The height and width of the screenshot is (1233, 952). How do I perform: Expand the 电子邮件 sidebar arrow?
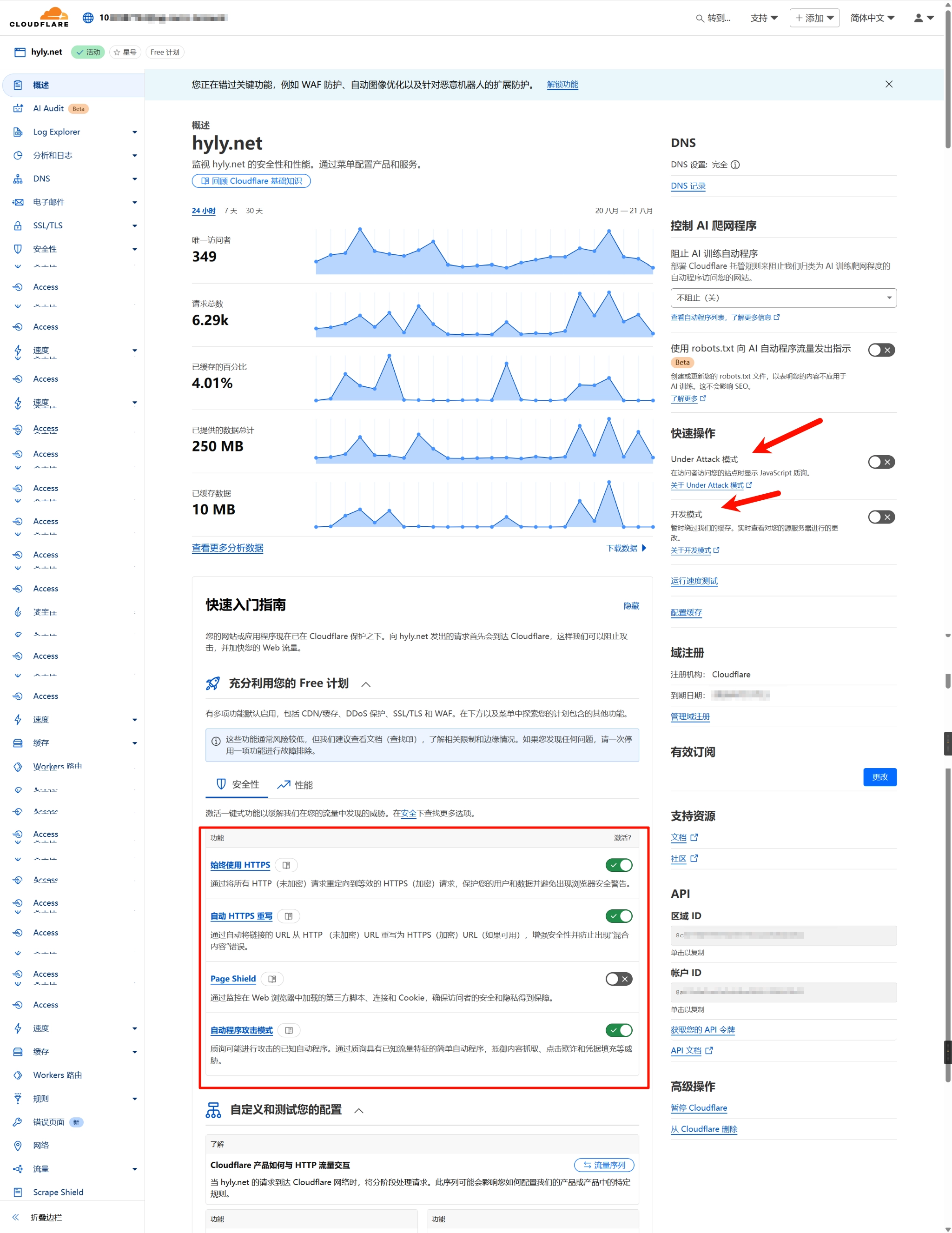[x=135, y=202]
